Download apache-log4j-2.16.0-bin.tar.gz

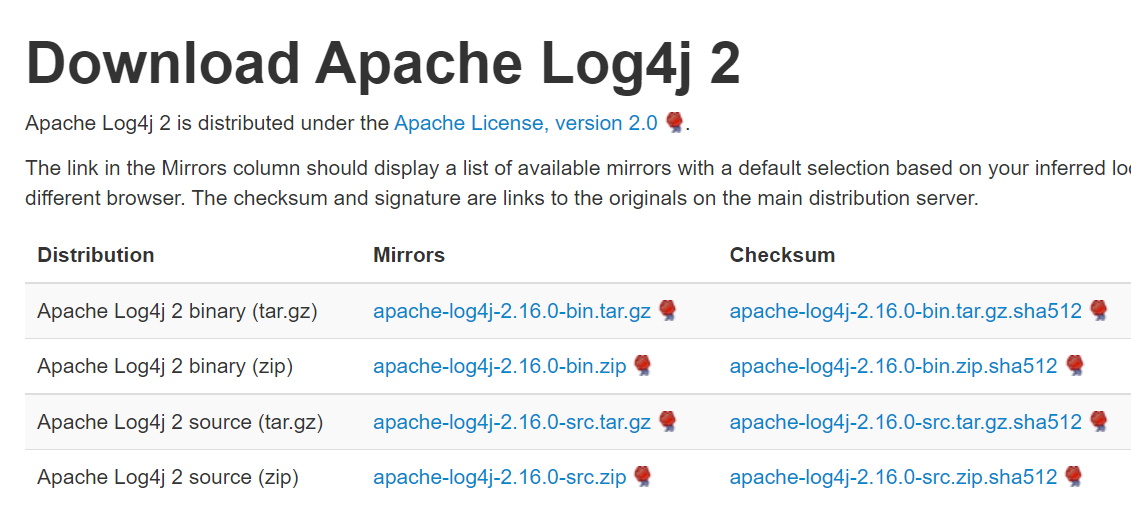pyautogui.click(x=511, y=311)
